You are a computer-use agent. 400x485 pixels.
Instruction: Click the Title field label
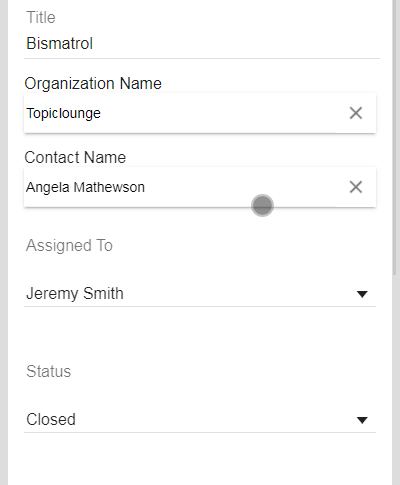pos(41,17)
